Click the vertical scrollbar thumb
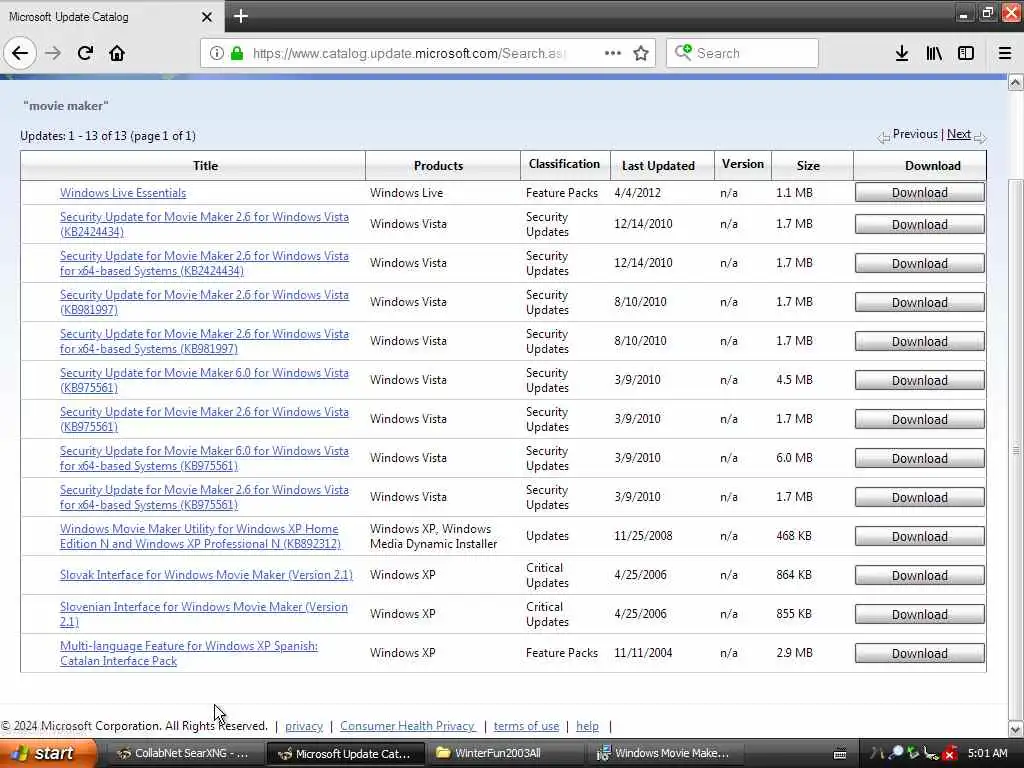The height and width of the screenshot is (768, 1024). (1016, 449)
